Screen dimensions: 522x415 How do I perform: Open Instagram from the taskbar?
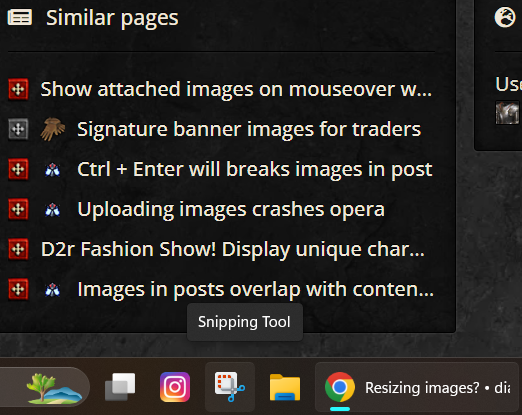pyautogui.click(x=175, y=387)
